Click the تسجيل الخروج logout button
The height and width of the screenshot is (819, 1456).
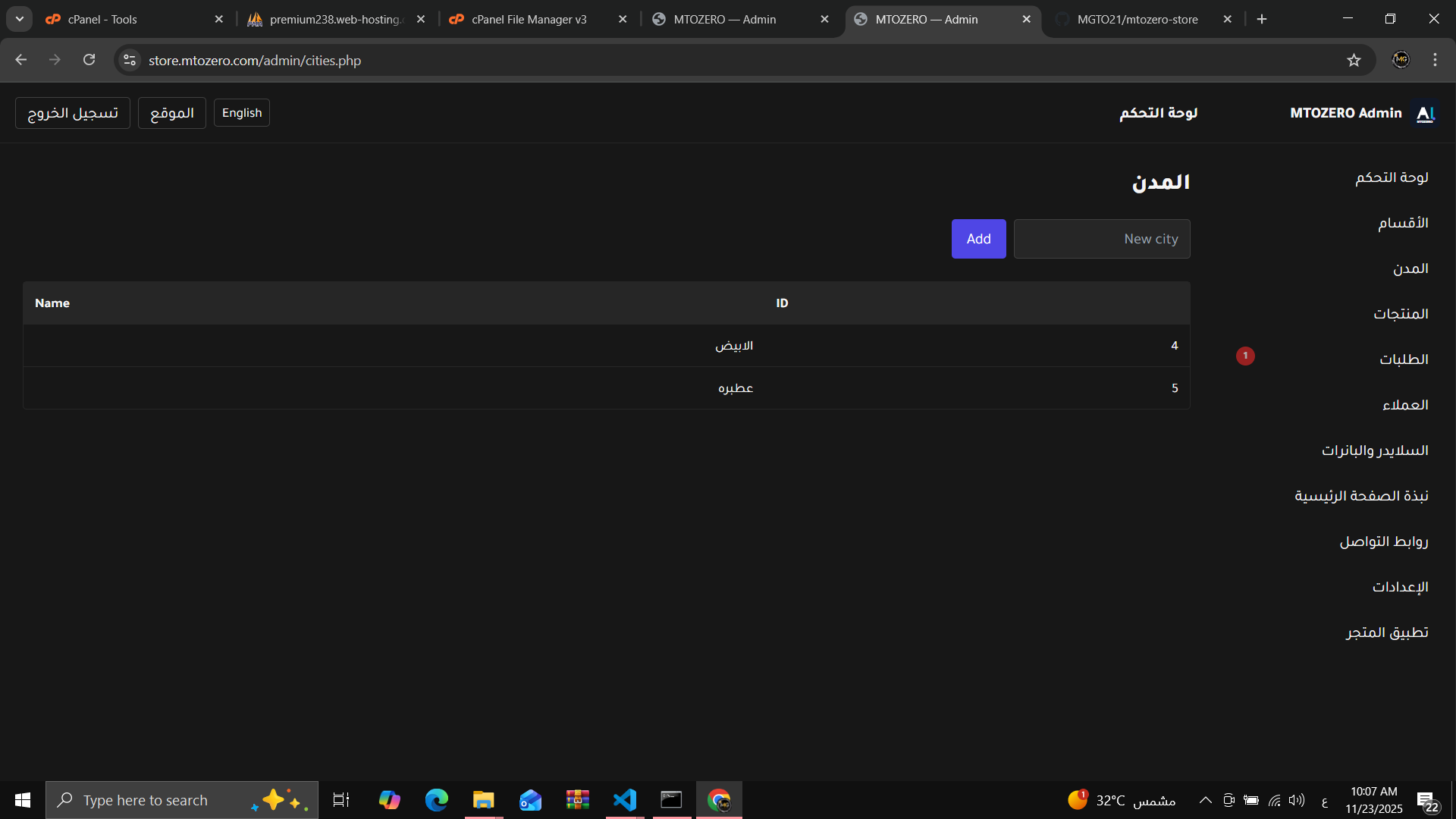click(73, 113)
